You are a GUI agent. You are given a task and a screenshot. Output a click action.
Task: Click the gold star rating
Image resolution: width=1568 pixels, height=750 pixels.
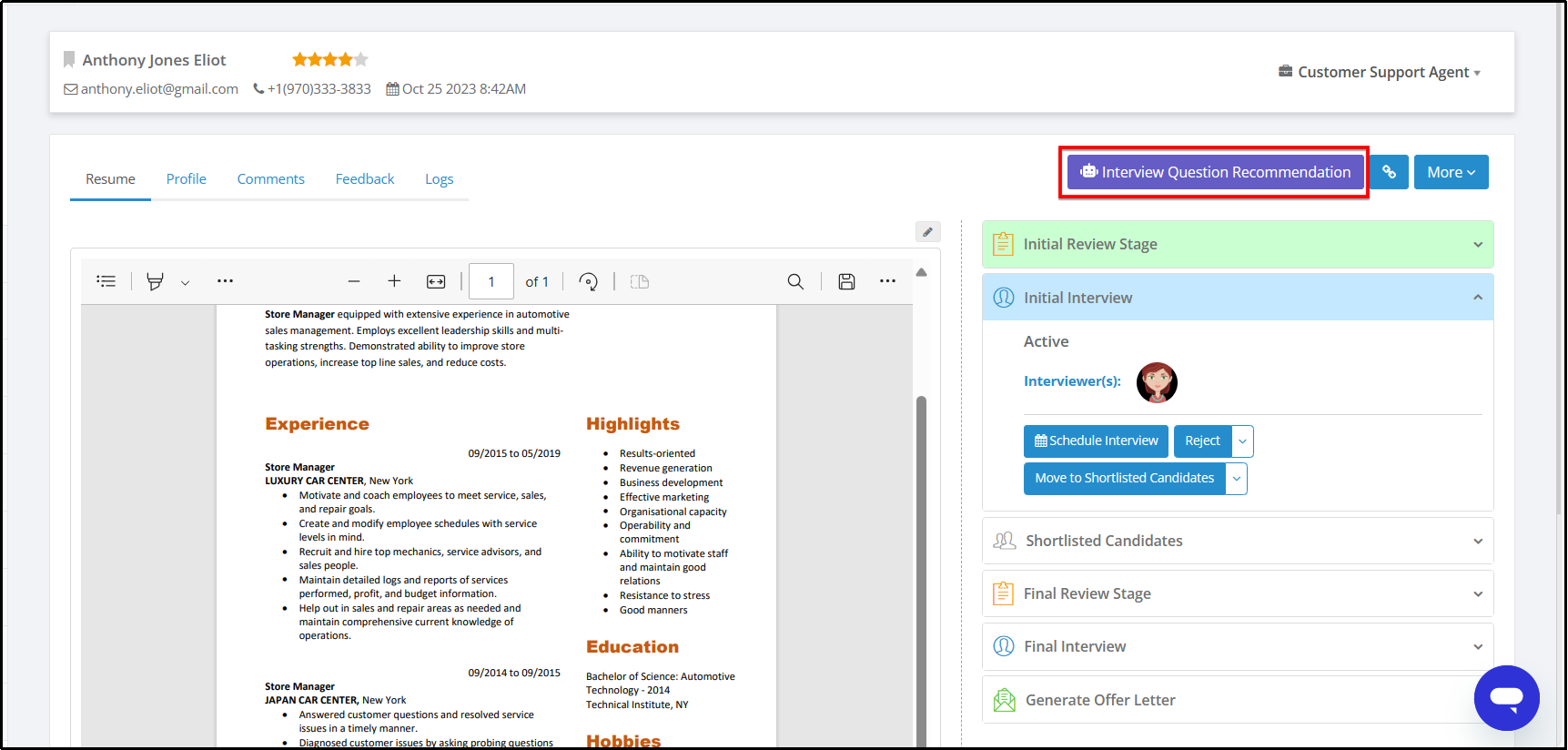[x=329, y=60]
